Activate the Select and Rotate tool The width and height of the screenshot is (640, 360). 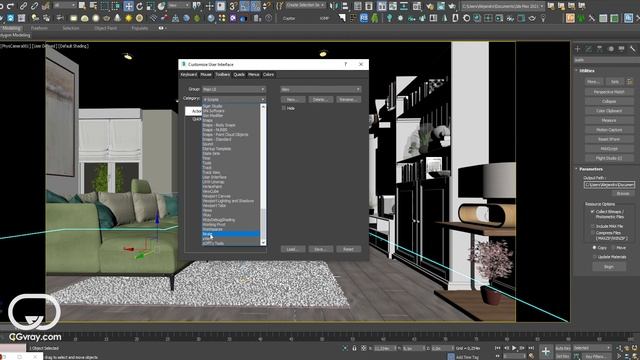[x=140, y=6]
